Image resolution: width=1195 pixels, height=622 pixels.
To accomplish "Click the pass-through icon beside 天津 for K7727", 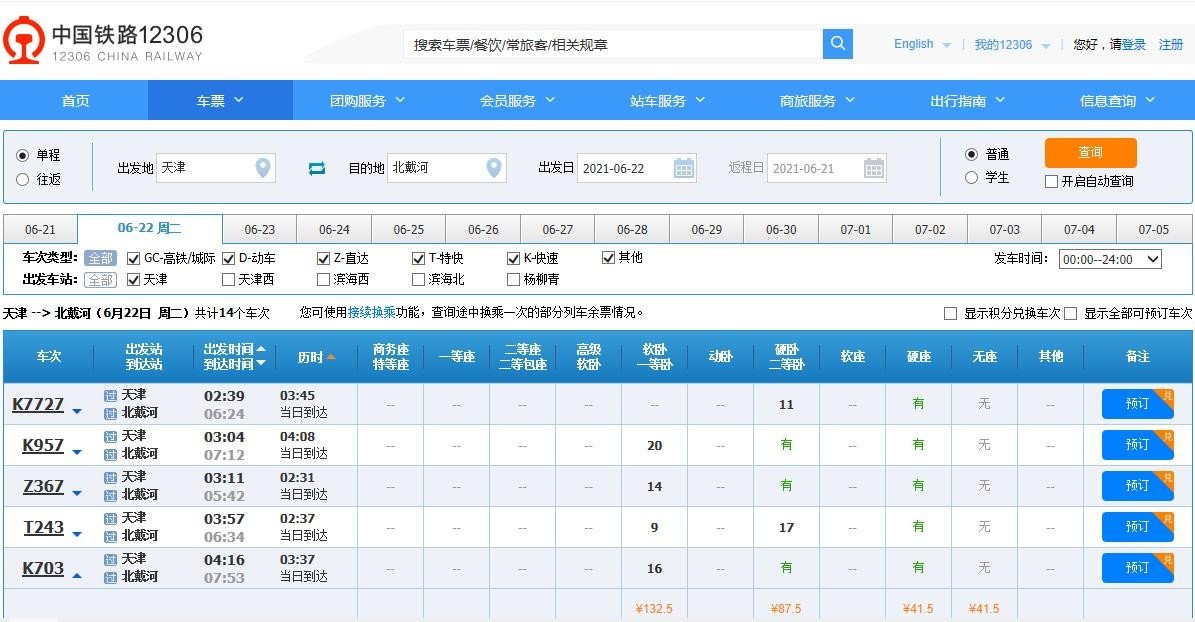I will pyautogui.click(x=111, y=395).
